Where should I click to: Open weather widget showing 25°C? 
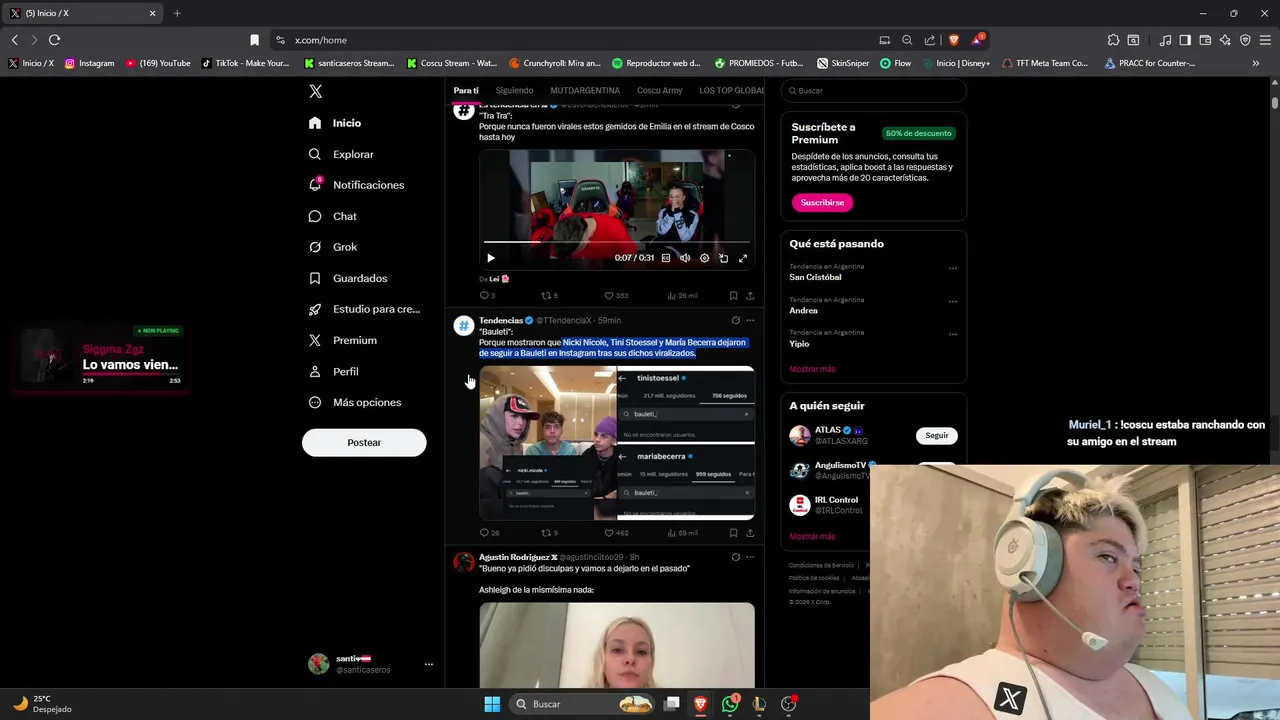42,704
